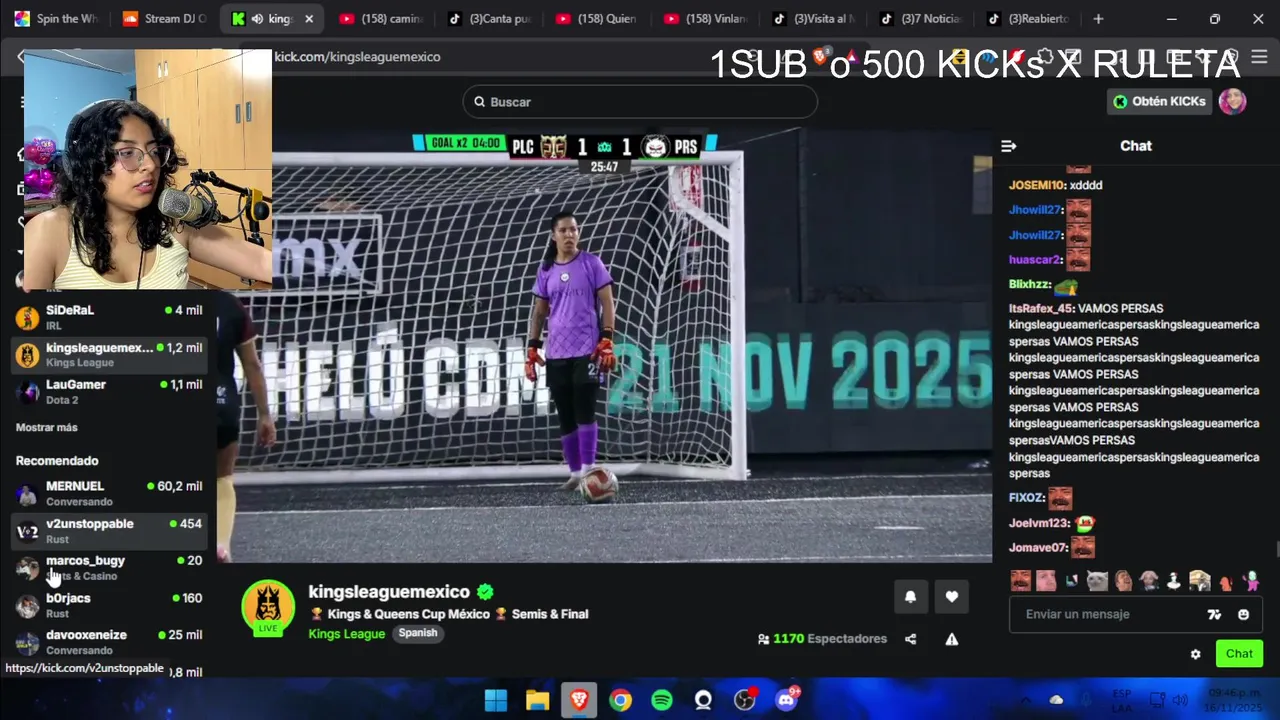Click Jomave07 username in chat
This screenshot has height=720, width=1280.
pos(1037,548)
